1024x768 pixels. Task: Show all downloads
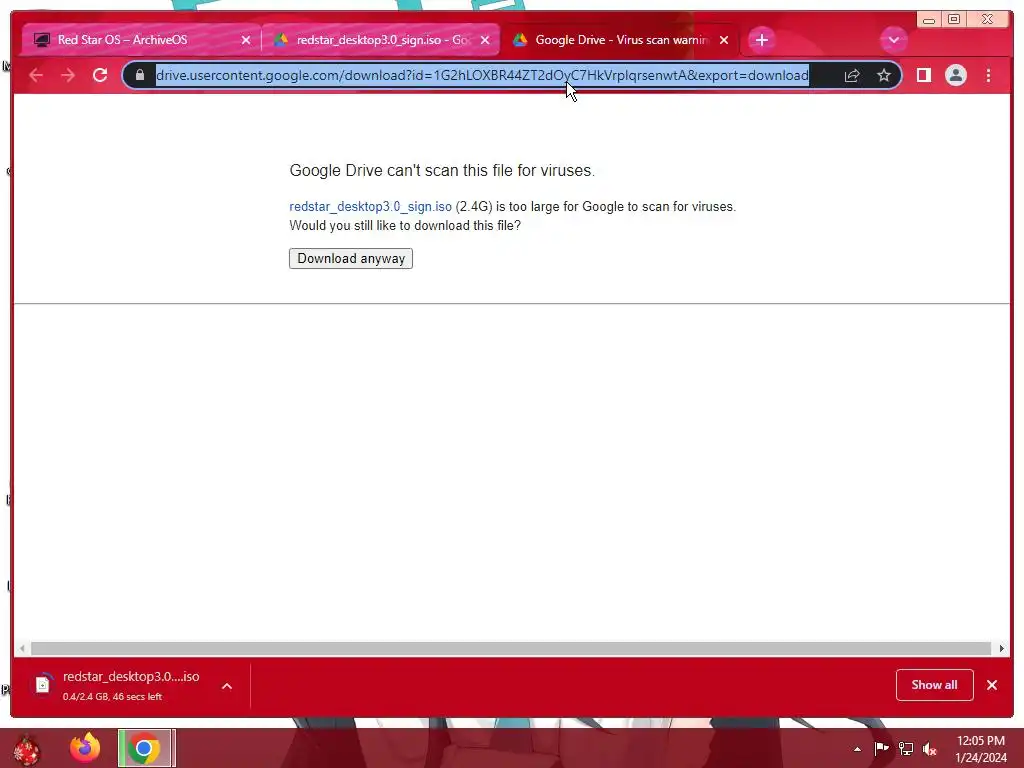(935, 685)
